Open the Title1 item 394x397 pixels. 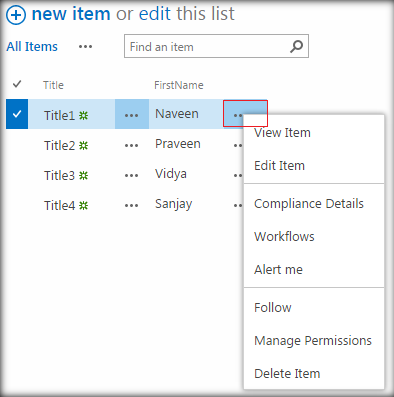tap(59, 115)
